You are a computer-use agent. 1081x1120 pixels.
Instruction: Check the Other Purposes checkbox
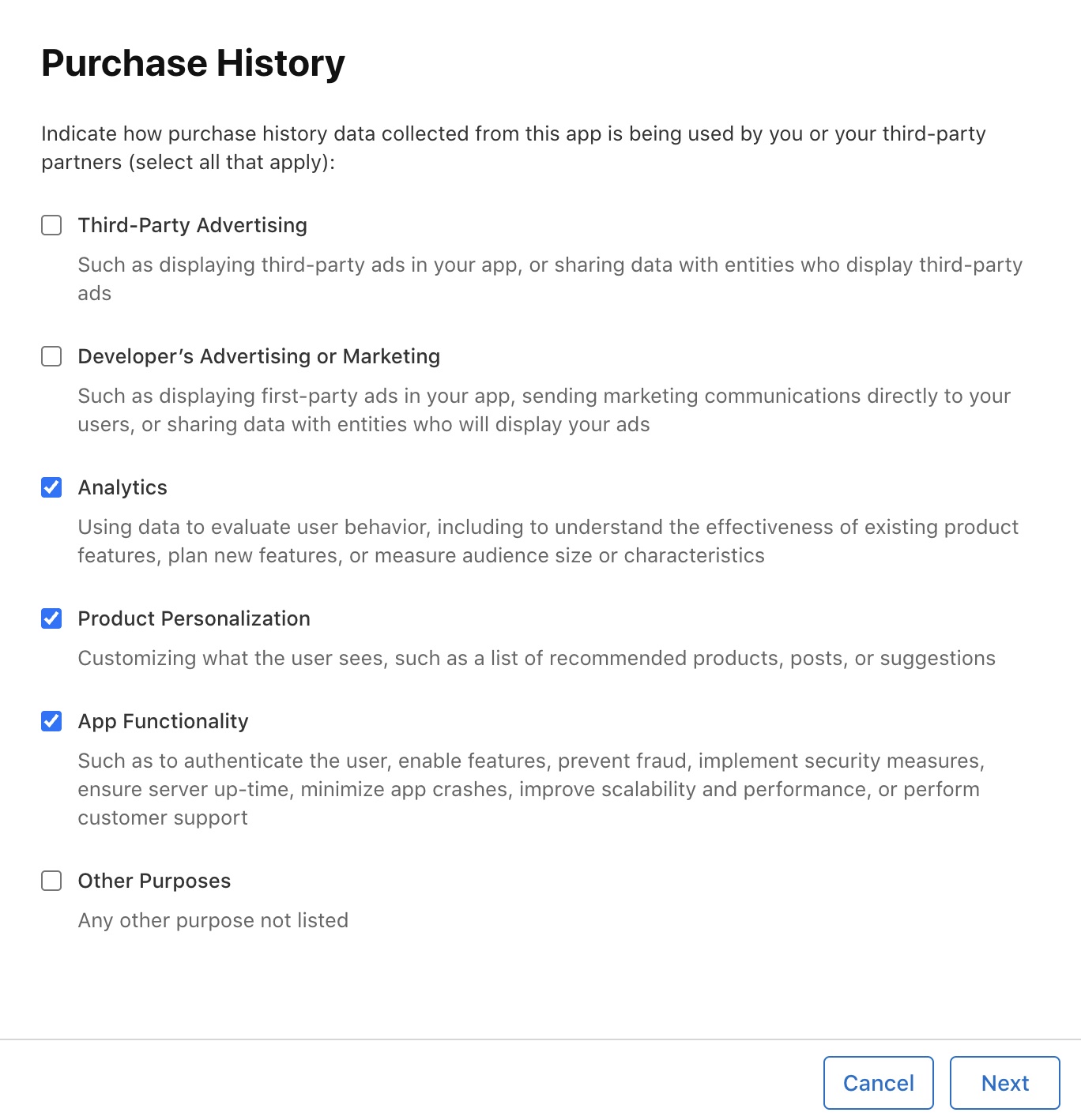tap(51, 881)
